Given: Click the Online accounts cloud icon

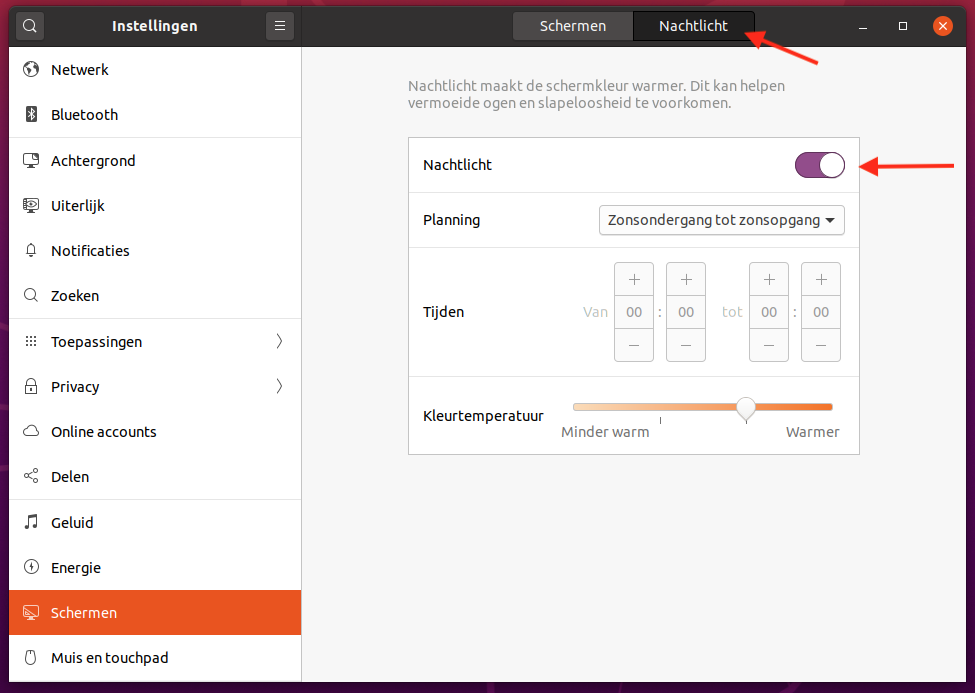Looking at the screenshot, I should [31, 432].
